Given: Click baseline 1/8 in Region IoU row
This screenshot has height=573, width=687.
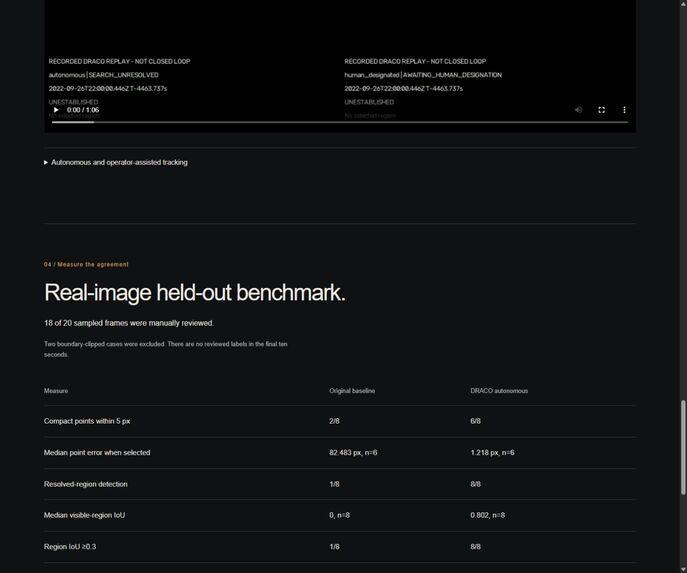Looking at the screenshot, I should click(x=334, y=547).
